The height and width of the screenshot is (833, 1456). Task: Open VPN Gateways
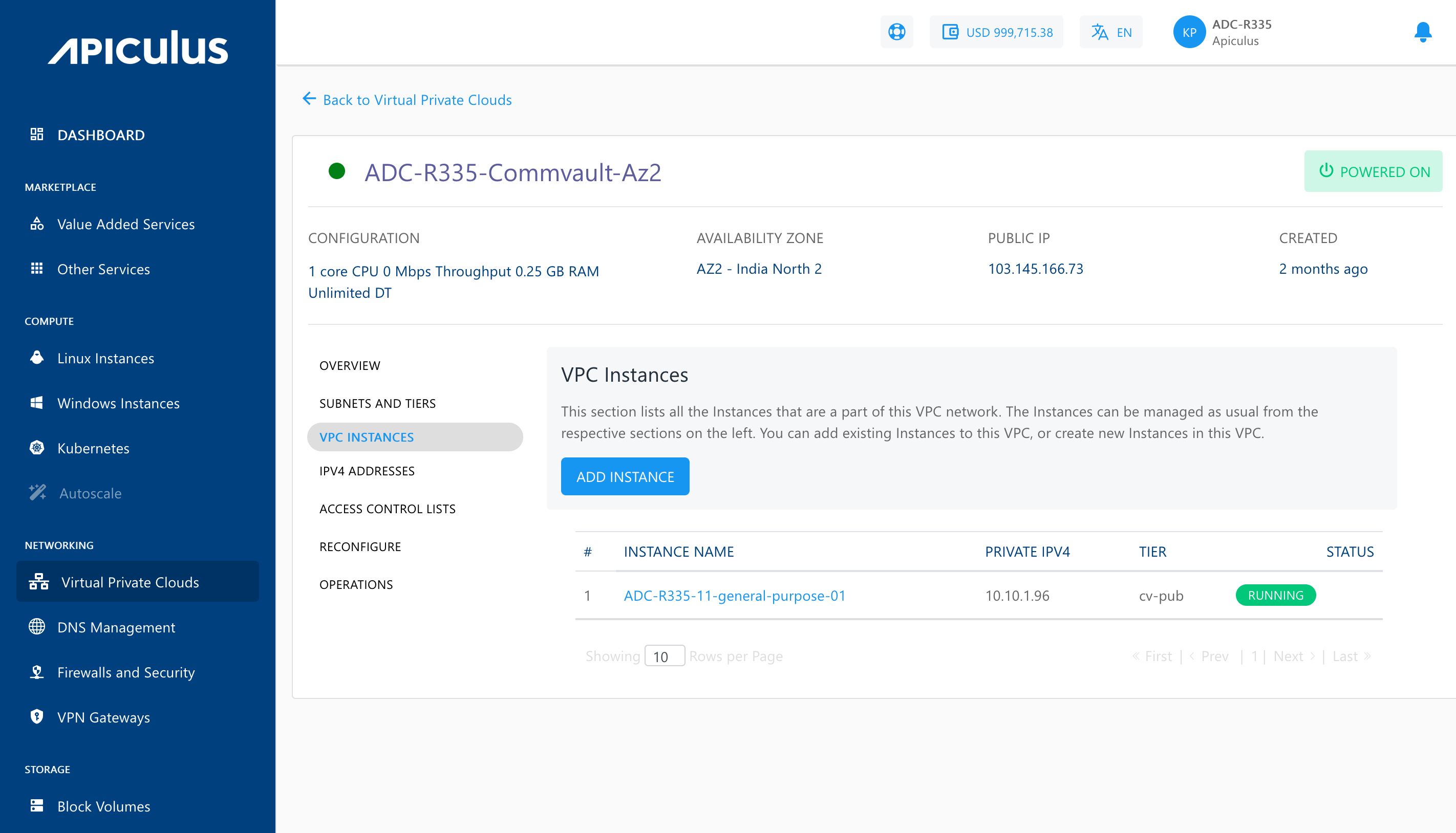point(103,717)
